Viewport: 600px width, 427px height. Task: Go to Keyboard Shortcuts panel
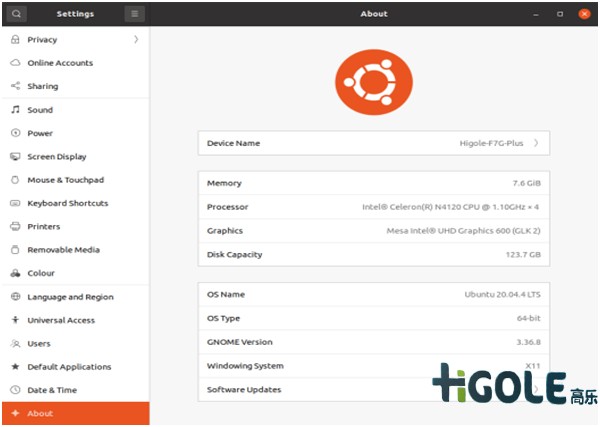click(67, 203)
